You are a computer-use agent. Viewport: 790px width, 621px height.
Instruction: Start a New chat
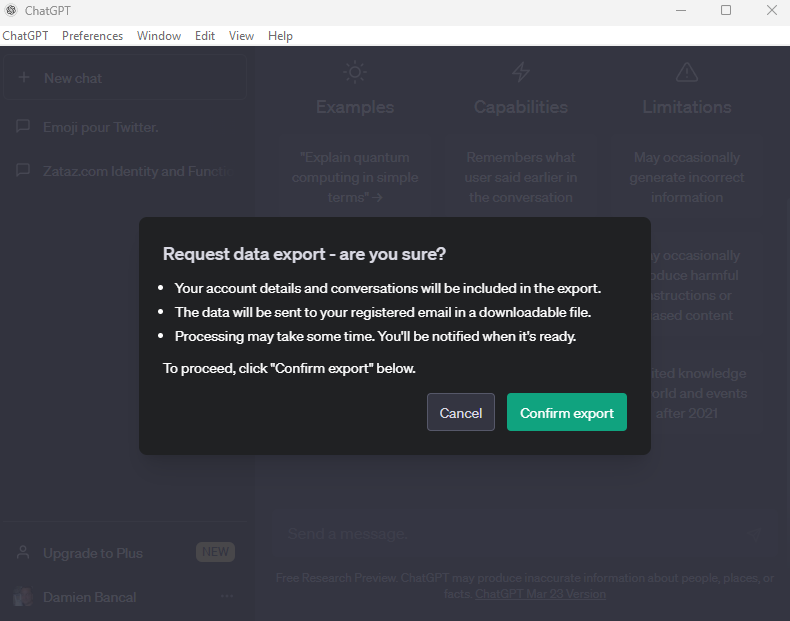pyautogui.click(x=125, y=78)
